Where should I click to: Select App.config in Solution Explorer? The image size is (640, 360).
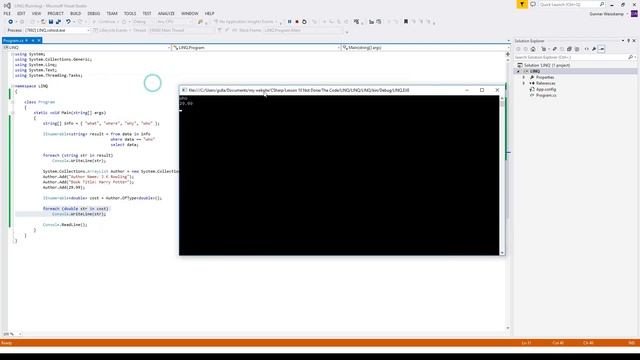546,89
